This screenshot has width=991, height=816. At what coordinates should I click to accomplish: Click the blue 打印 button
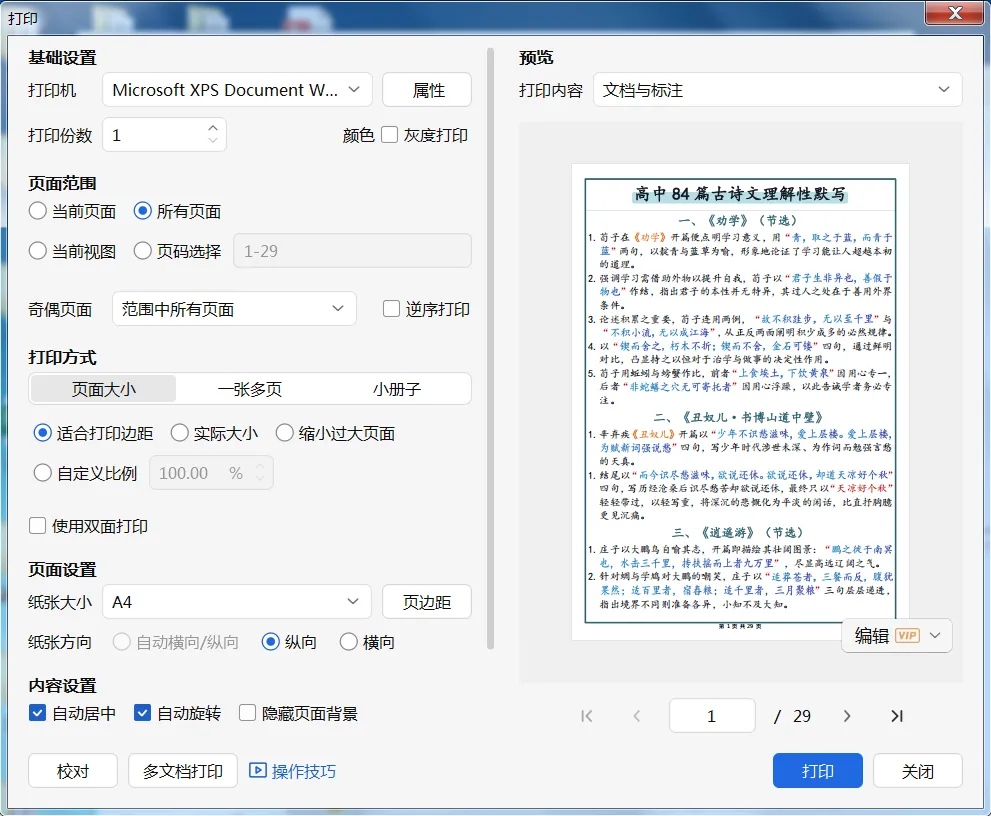(x=817, y=770)
